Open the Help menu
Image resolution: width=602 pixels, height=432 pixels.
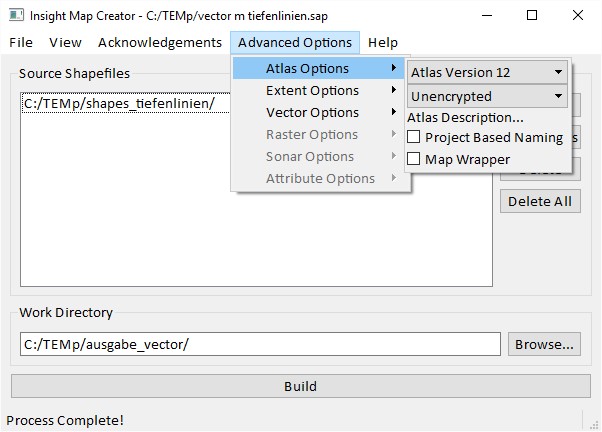(x=382, y=42)
